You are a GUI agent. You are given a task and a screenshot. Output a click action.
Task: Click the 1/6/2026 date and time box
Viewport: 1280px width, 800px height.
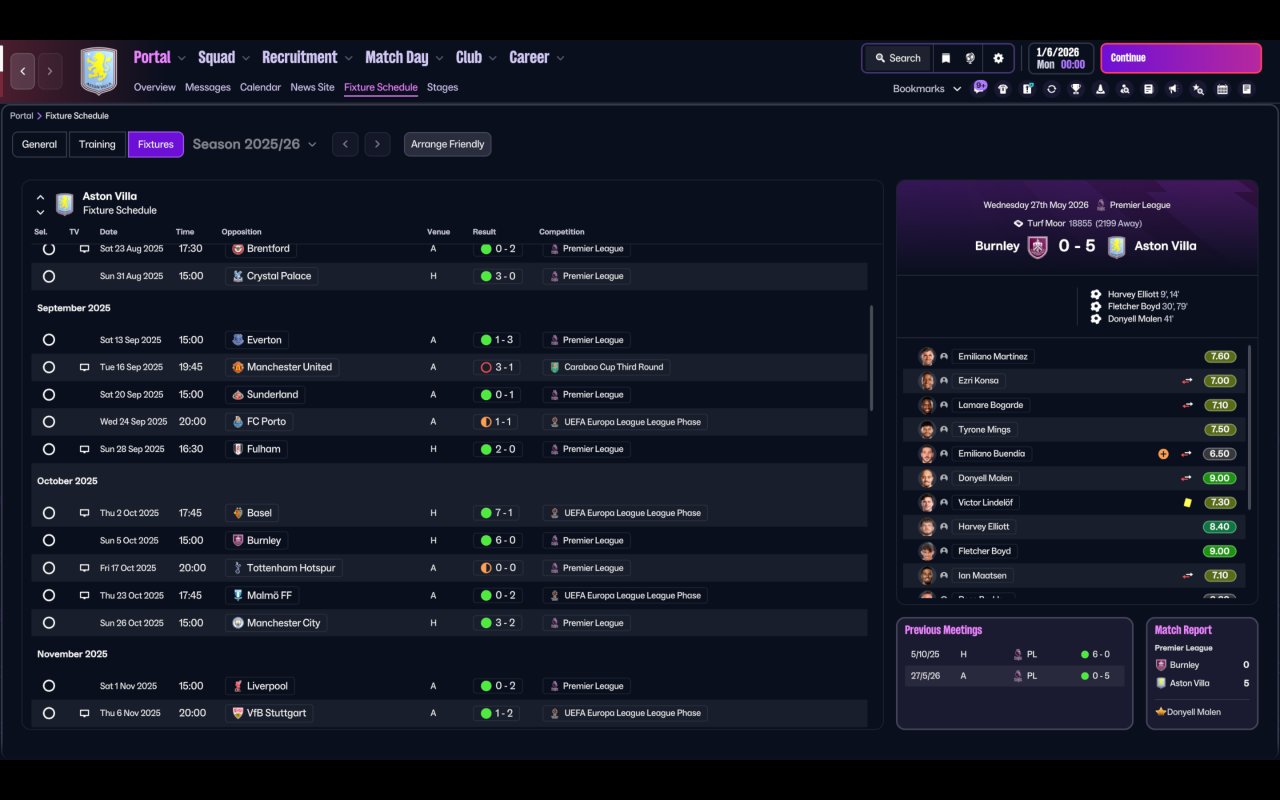(x=1060, y=58)
